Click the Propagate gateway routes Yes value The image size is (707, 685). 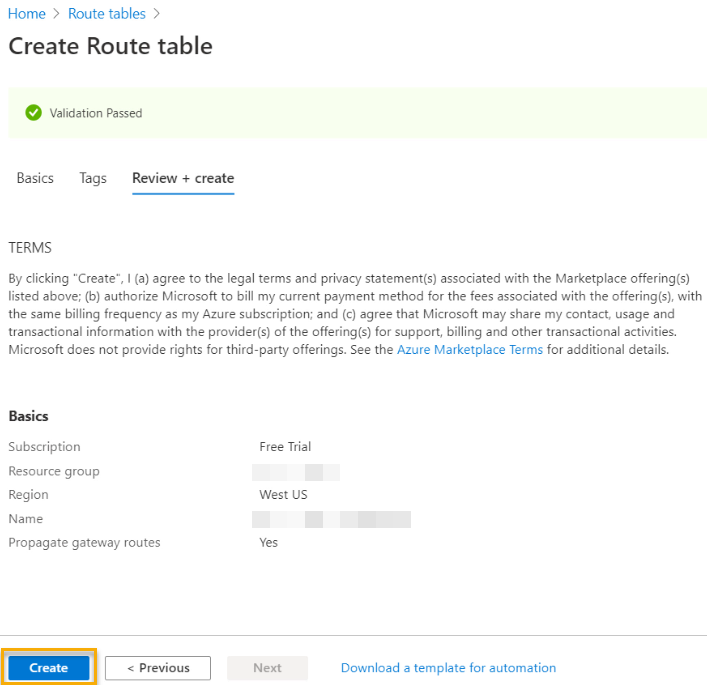pos(268,543)
